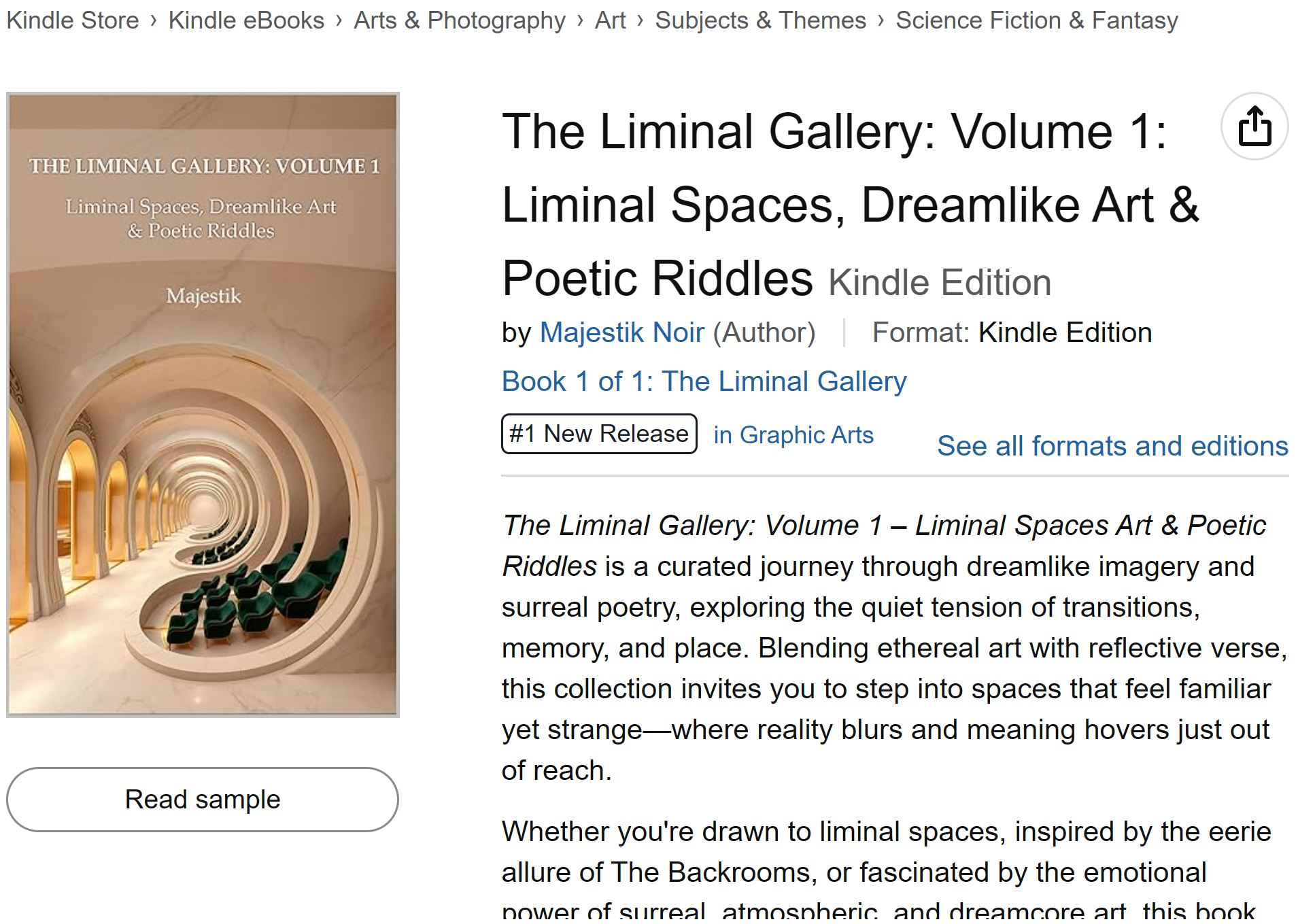The height and width of the screenshot is (924, 1315).
Task: Open the Kindle Store breadcrumb
Action: pyautogui.click(x=73, y=20)
